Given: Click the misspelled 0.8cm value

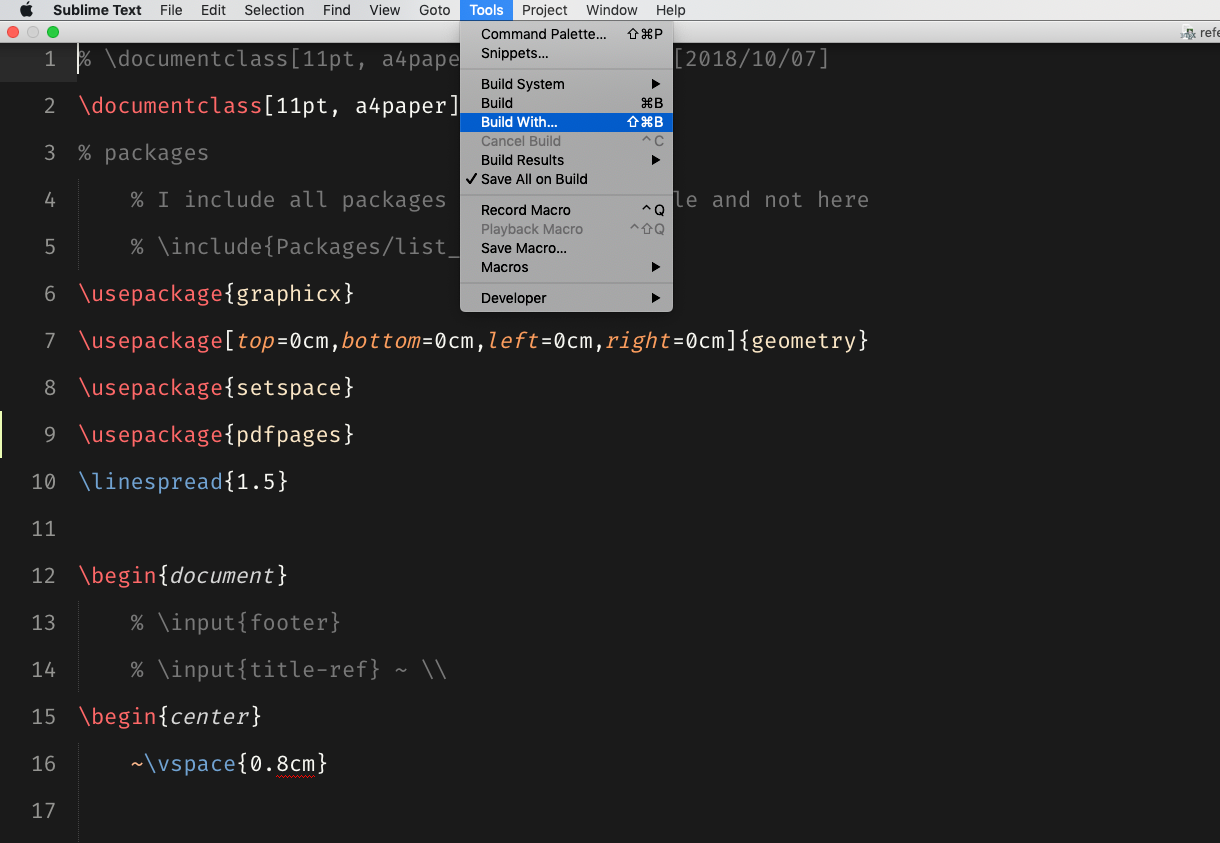Looking at the screenshot, I should 282,764.
